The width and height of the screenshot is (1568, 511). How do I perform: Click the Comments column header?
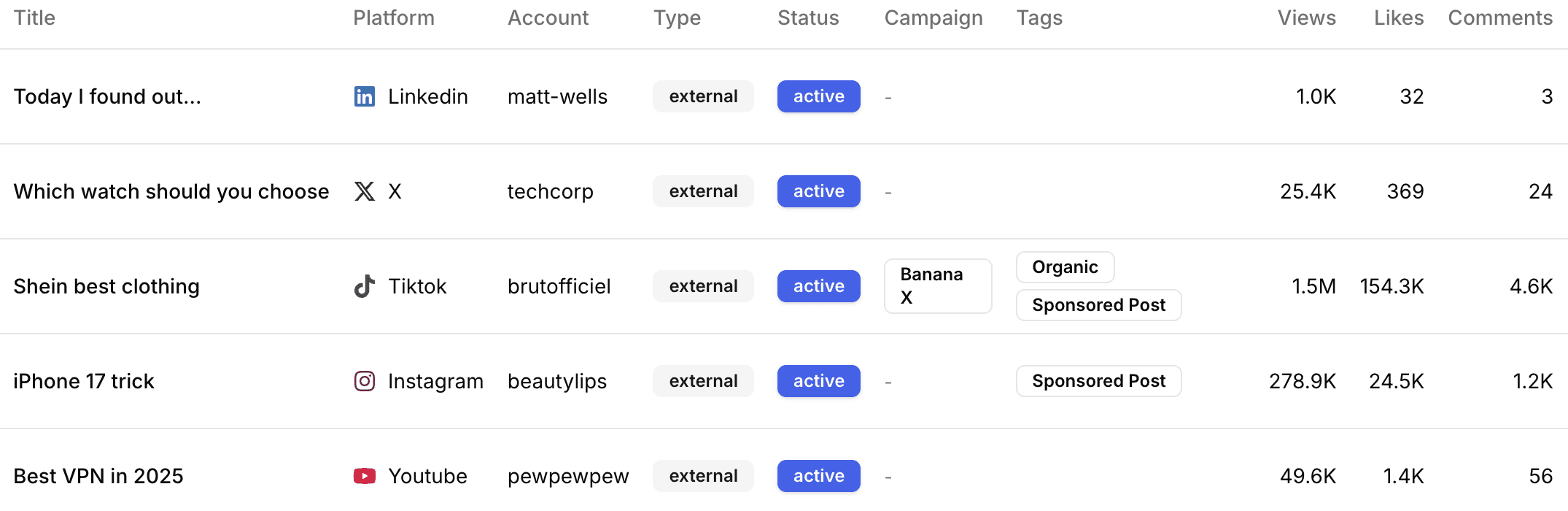(x=1499, y=18)
